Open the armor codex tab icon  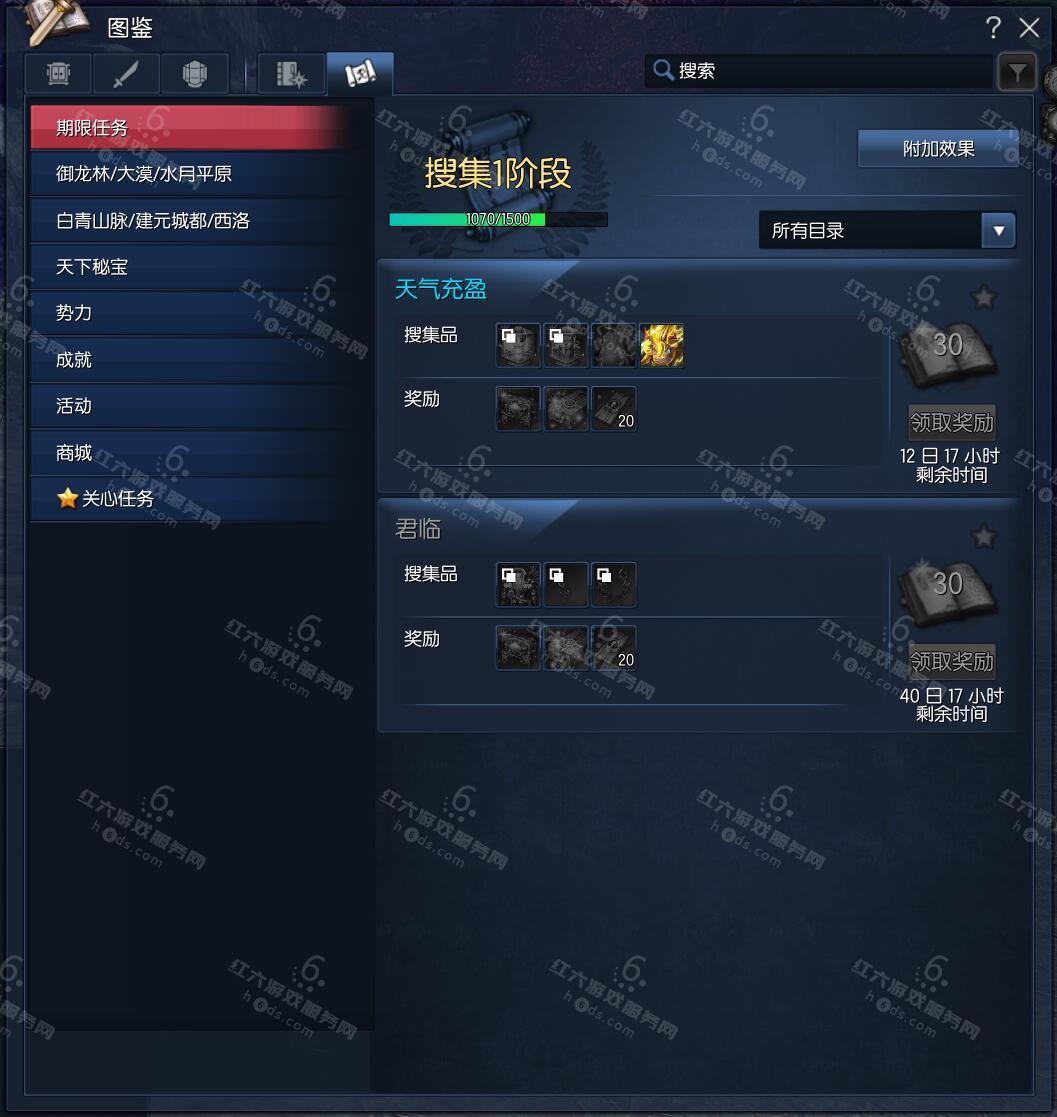(58, 73)
